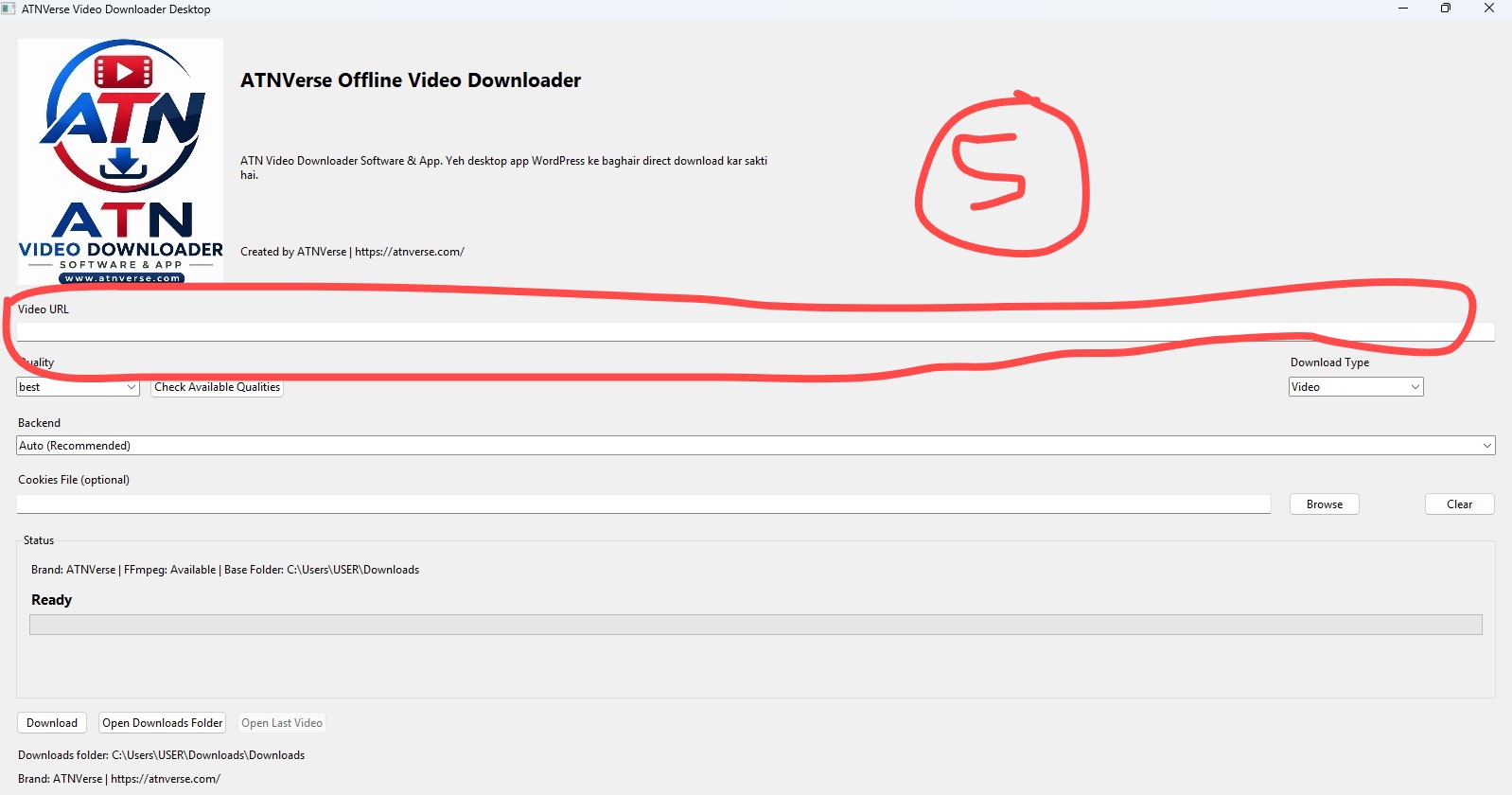Screen dimensions: 1512x795
Task: Click the status progress bar
Action: coord(755,625)
